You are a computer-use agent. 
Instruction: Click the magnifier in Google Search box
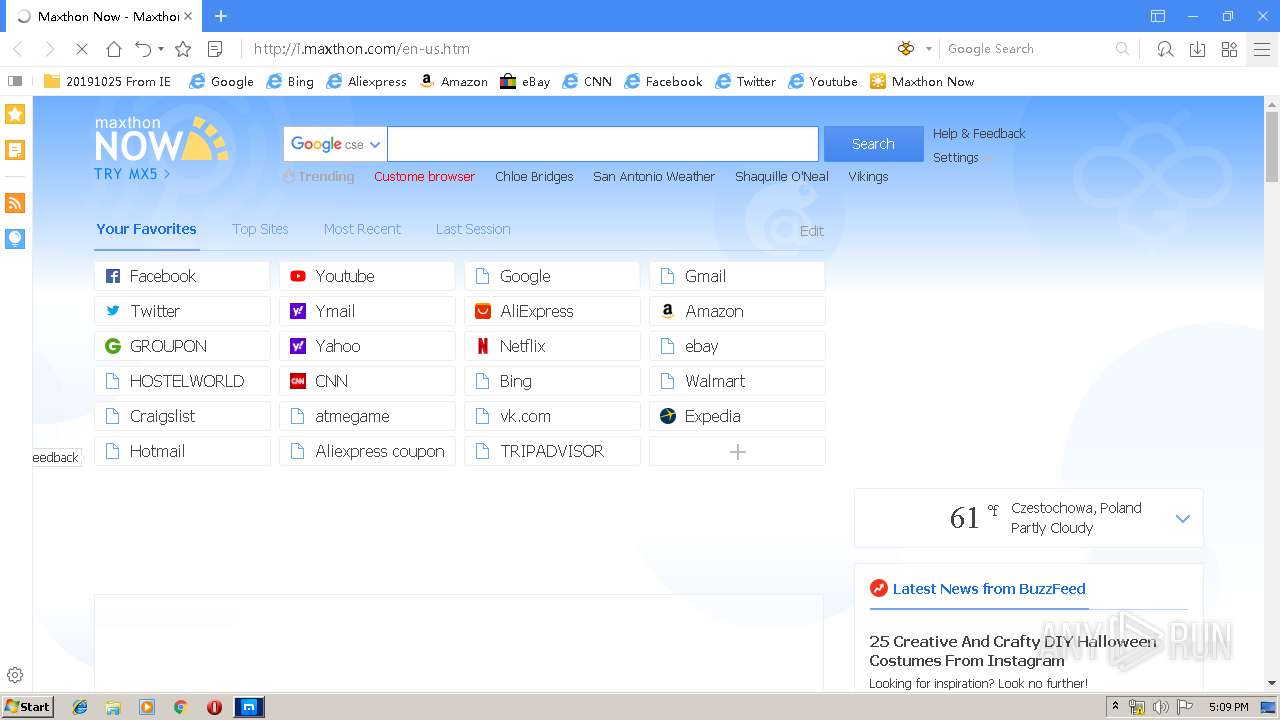(x=1122, y=49)
